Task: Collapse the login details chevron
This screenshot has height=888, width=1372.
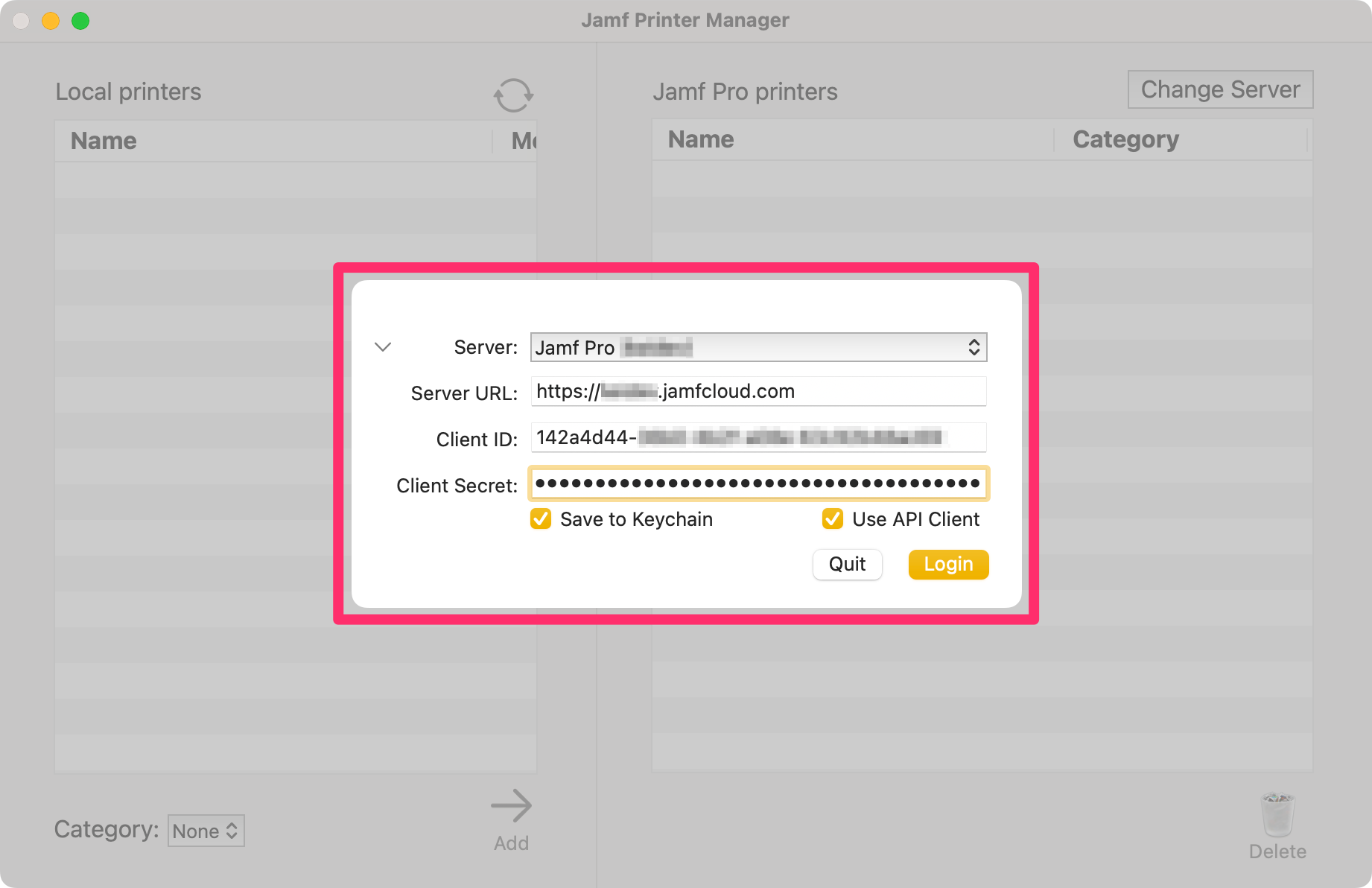Action: [x=383, y=347]
